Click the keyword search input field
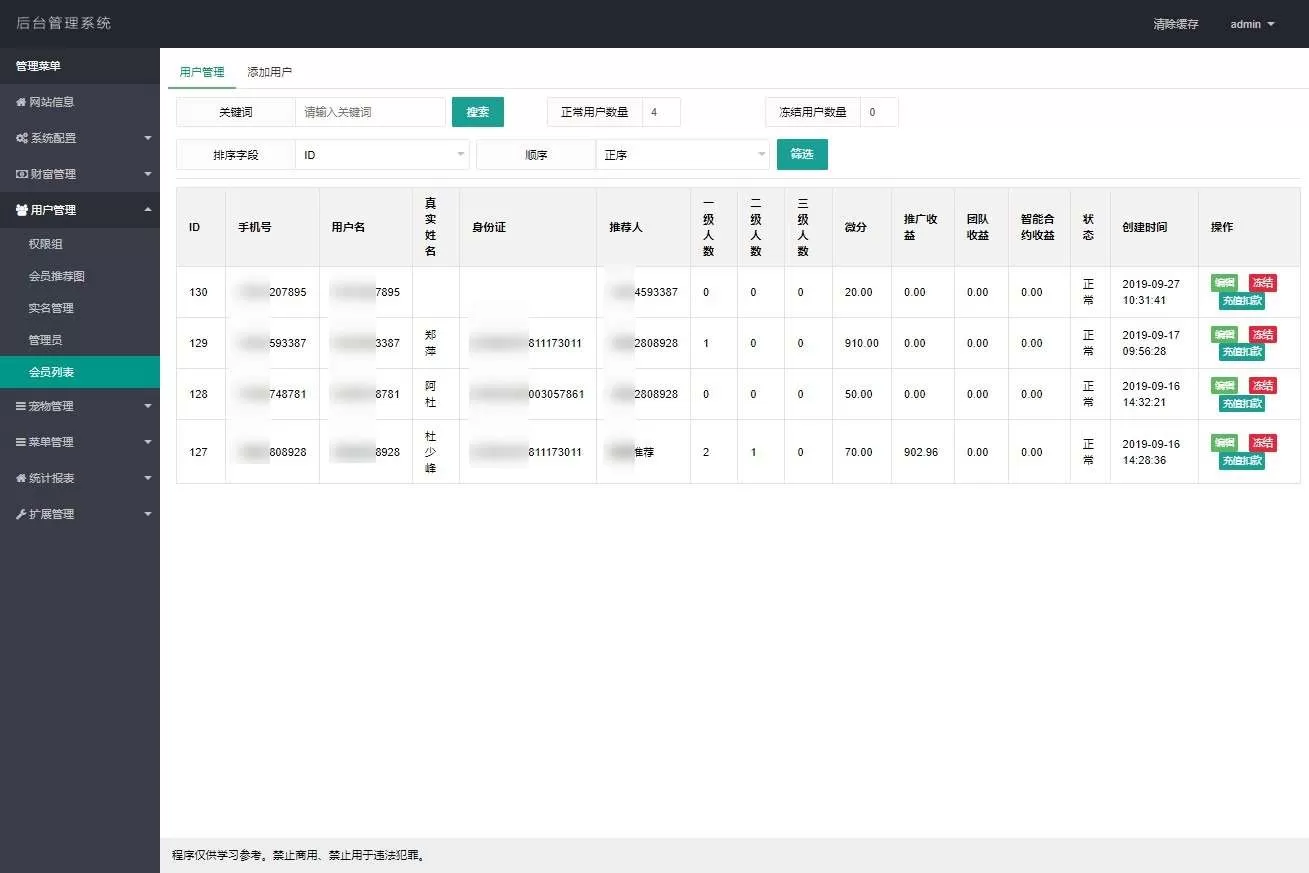 370,112
